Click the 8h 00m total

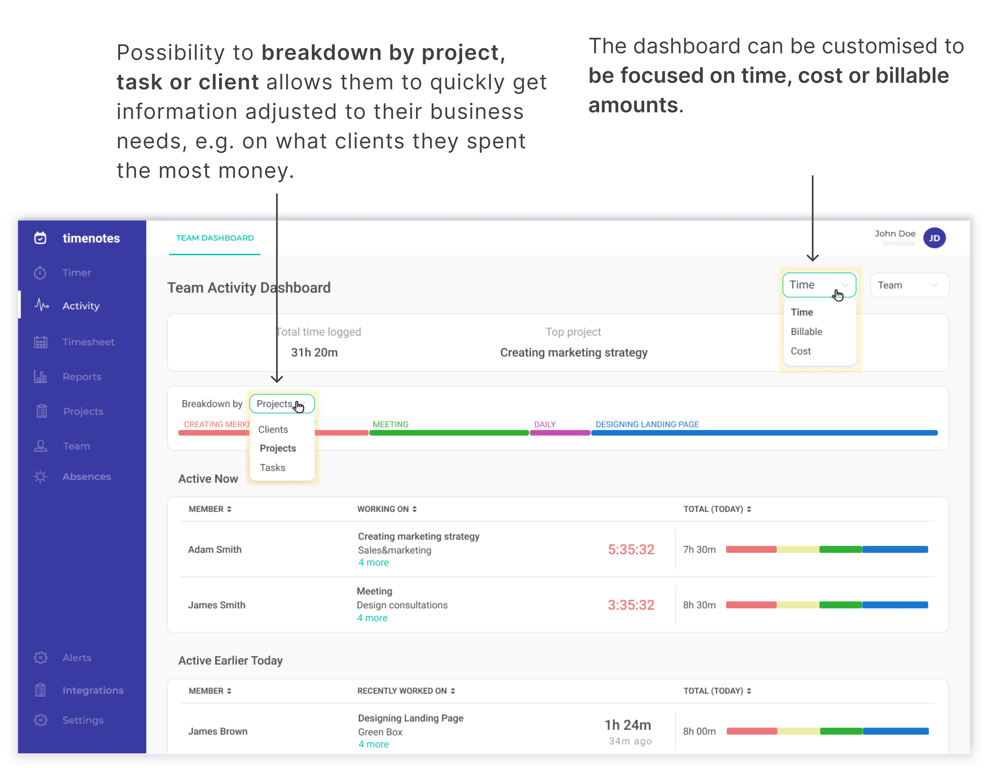pos(699,731)
